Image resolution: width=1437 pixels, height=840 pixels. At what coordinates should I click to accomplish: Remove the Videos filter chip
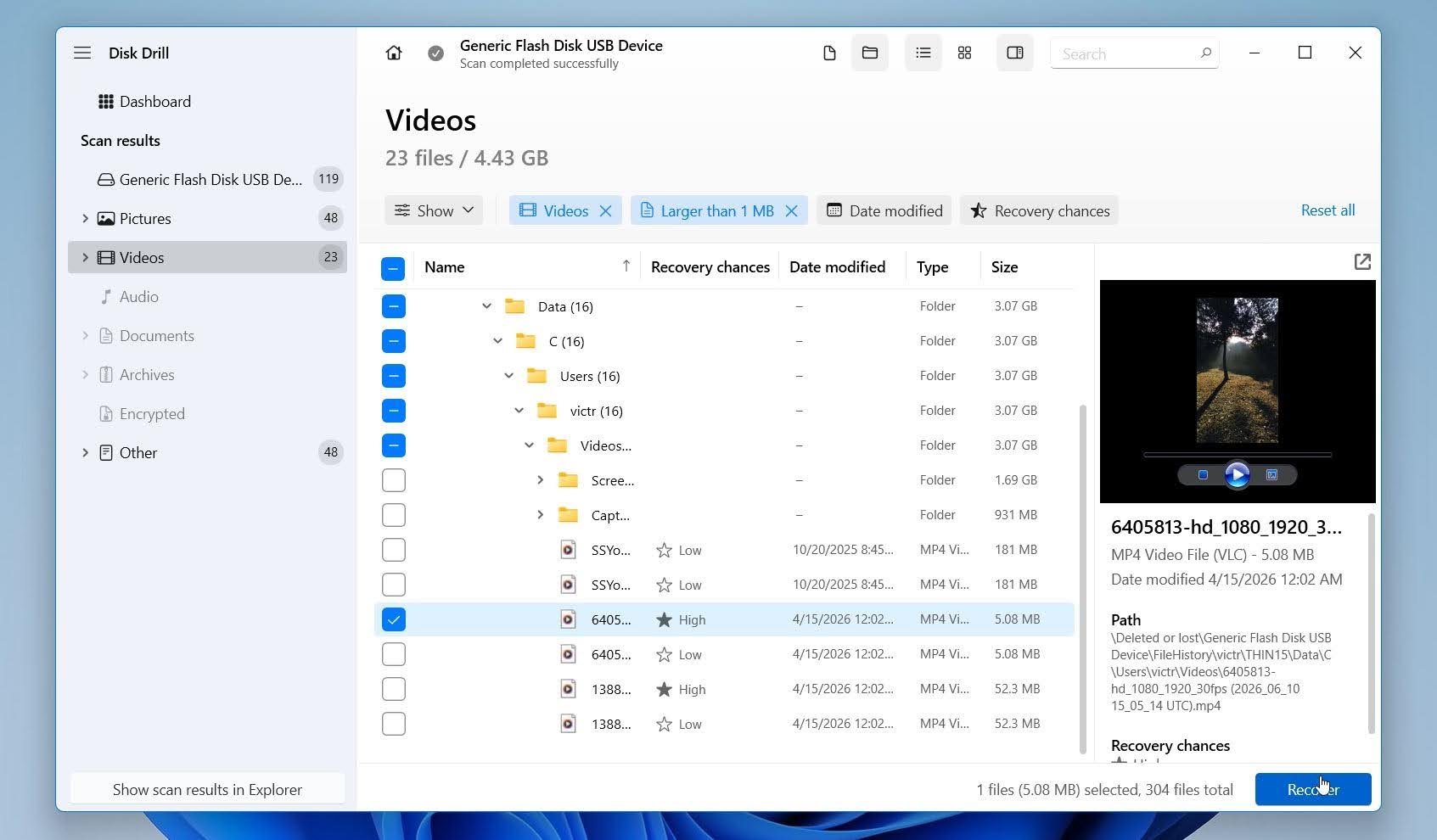coord(605,211)
